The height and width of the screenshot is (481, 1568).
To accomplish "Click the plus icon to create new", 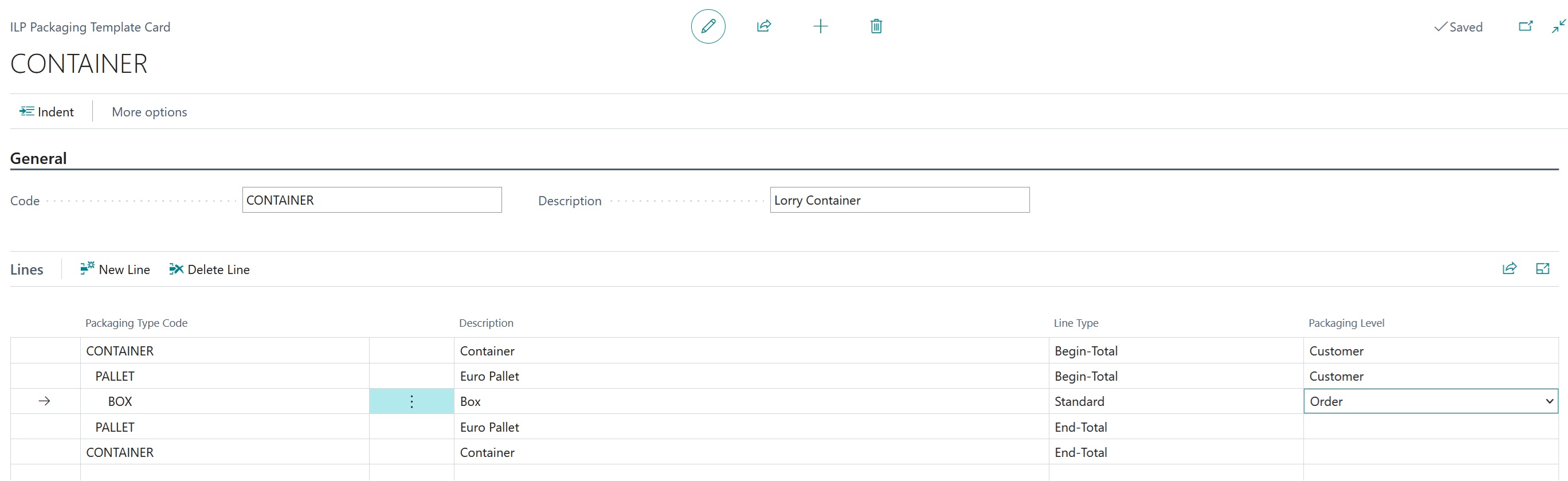I will pyautogui.click(x=820, y=26).
